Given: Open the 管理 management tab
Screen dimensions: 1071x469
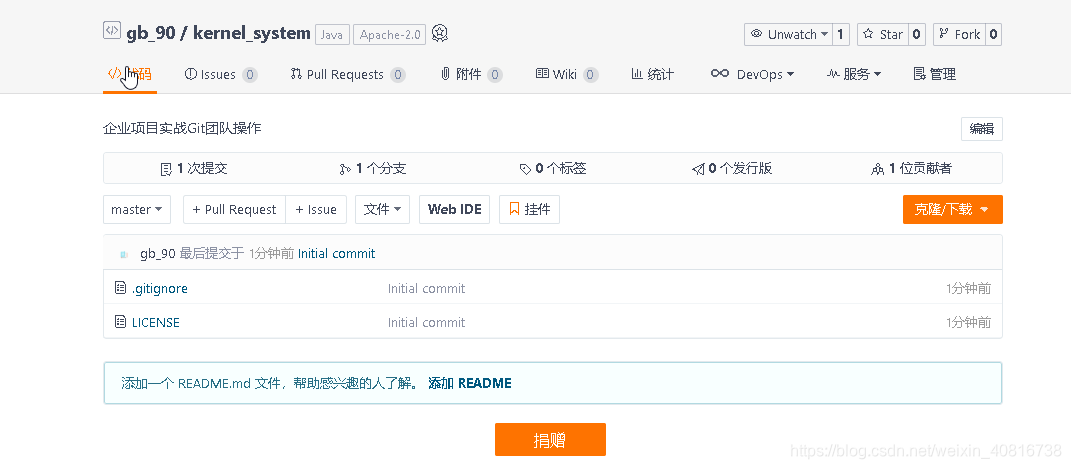Looking at the screenshot, I should [x=934, y=74].
